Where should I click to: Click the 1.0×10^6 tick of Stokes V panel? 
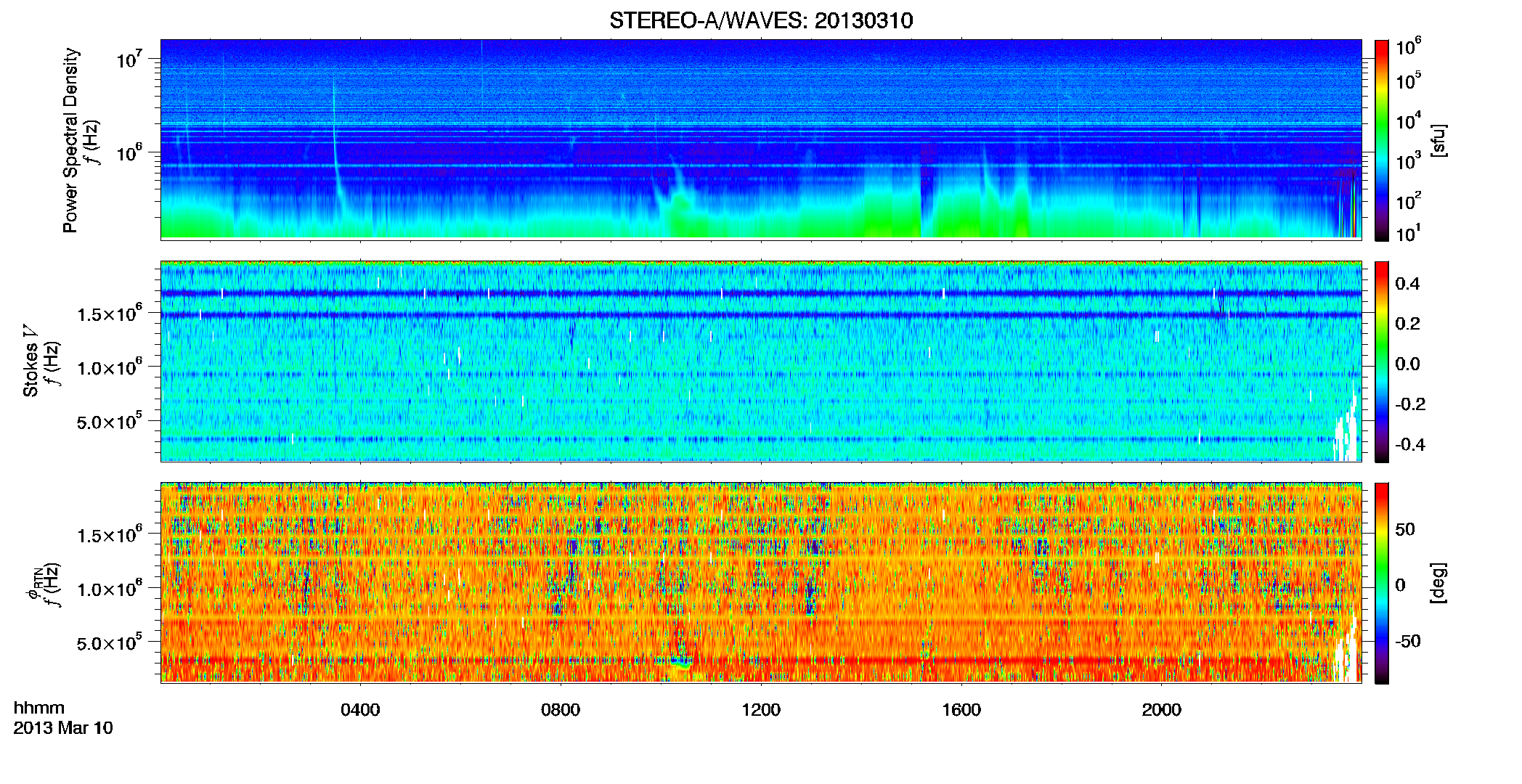point(110,367)
